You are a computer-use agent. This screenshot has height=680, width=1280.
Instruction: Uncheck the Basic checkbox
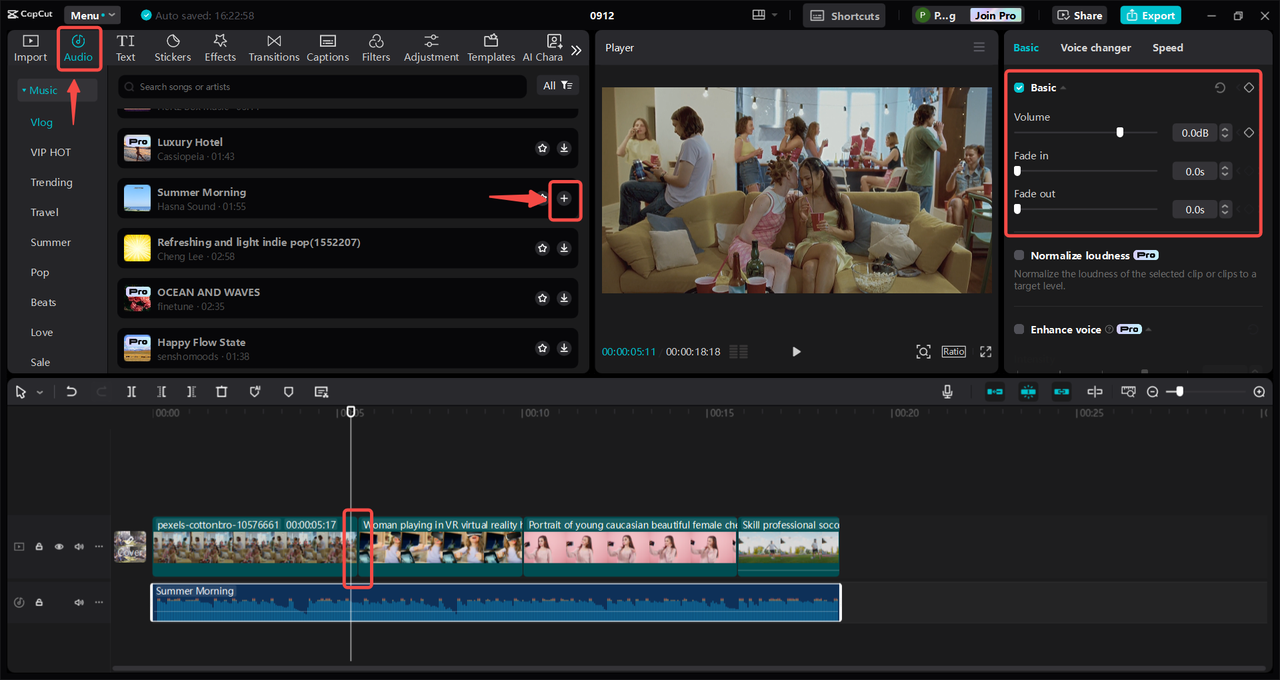click(x=1019, y=88)
